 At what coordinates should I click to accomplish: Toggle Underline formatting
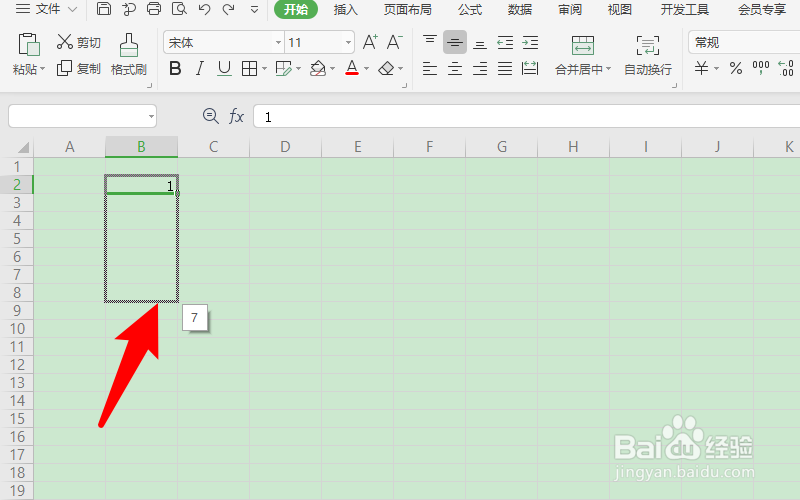click(x=224, y=68)
